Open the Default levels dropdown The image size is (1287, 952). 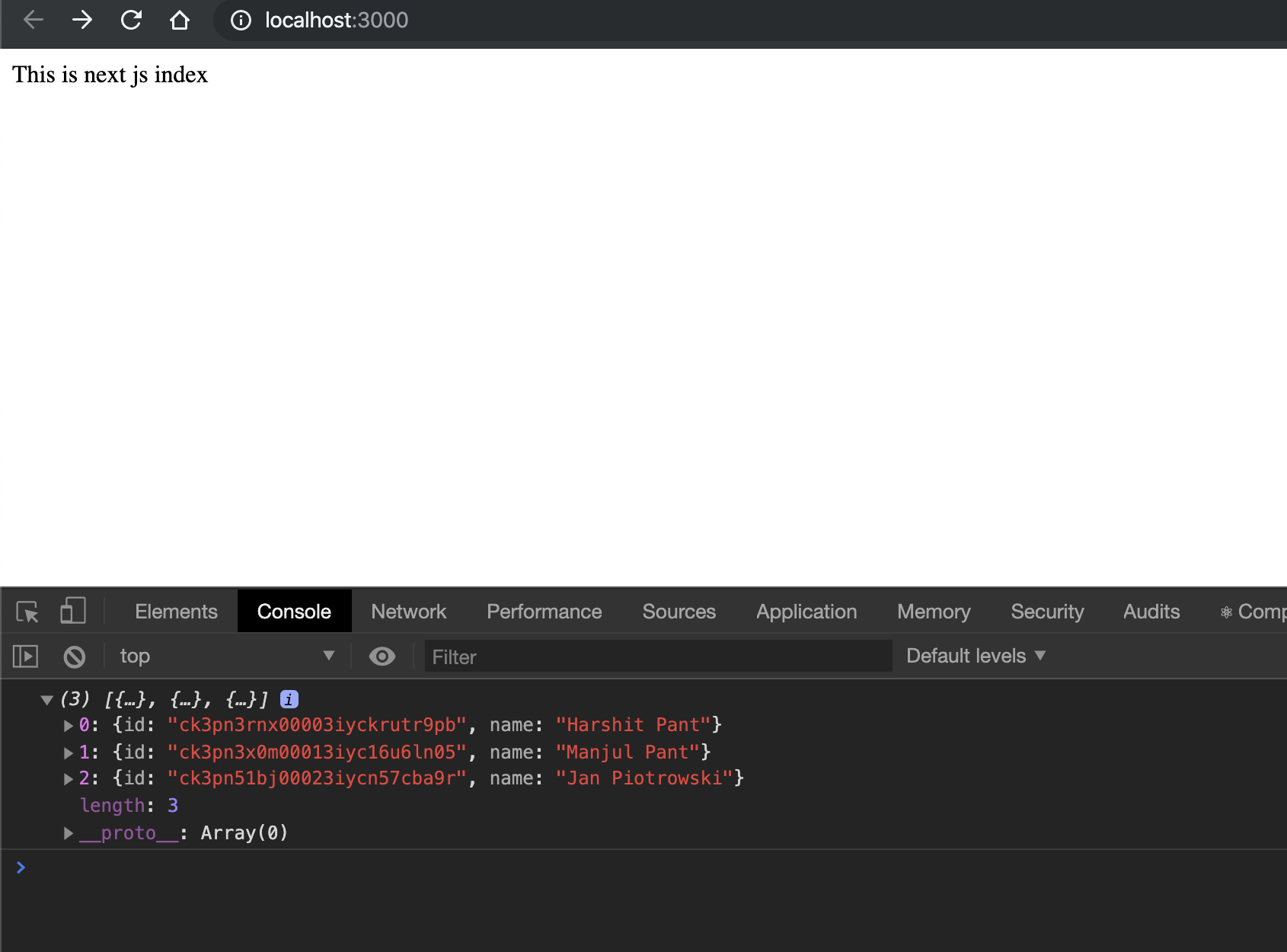975,656
